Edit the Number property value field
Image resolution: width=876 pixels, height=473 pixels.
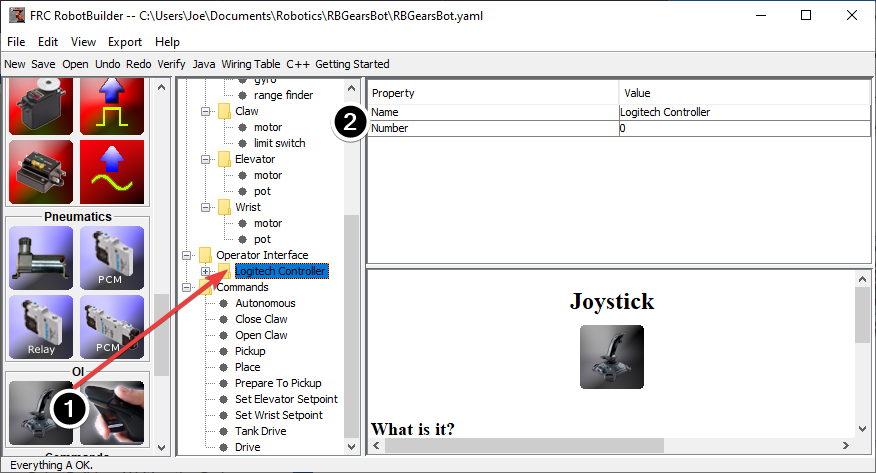tap(744, 128)
